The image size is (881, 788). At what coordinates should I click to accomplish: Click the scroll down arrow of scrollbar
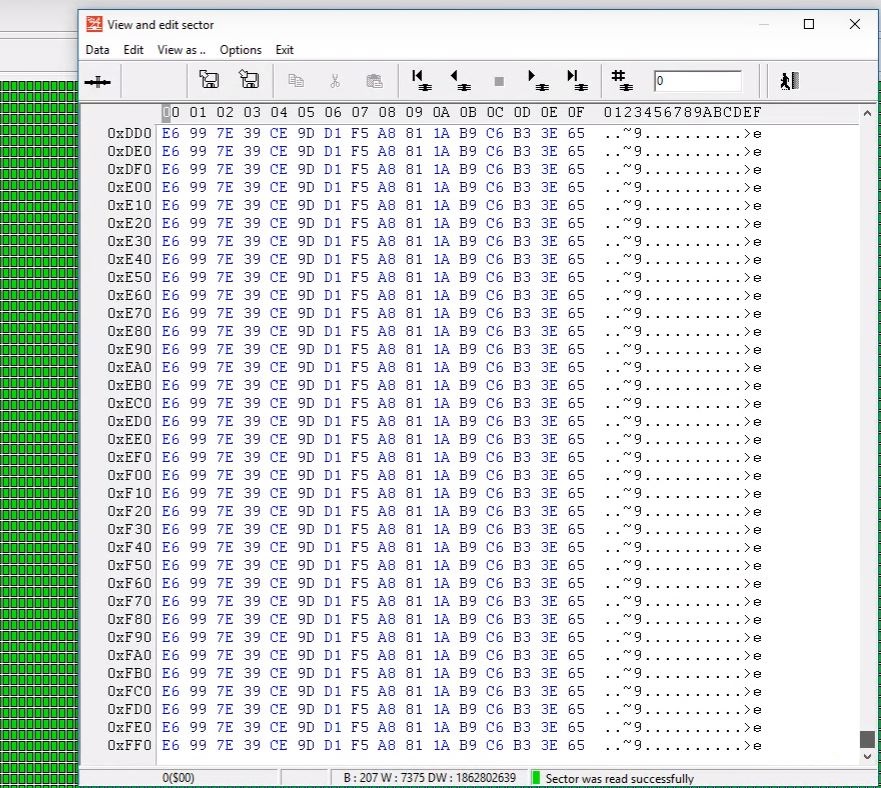click(x=867, y=757)
